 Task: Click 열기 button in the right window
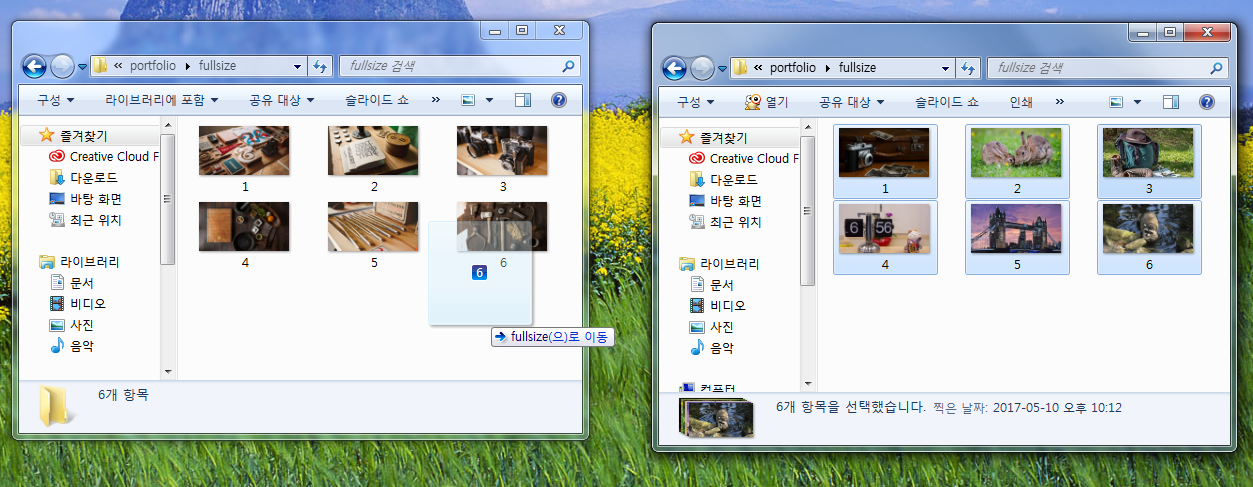pos(767,102)
